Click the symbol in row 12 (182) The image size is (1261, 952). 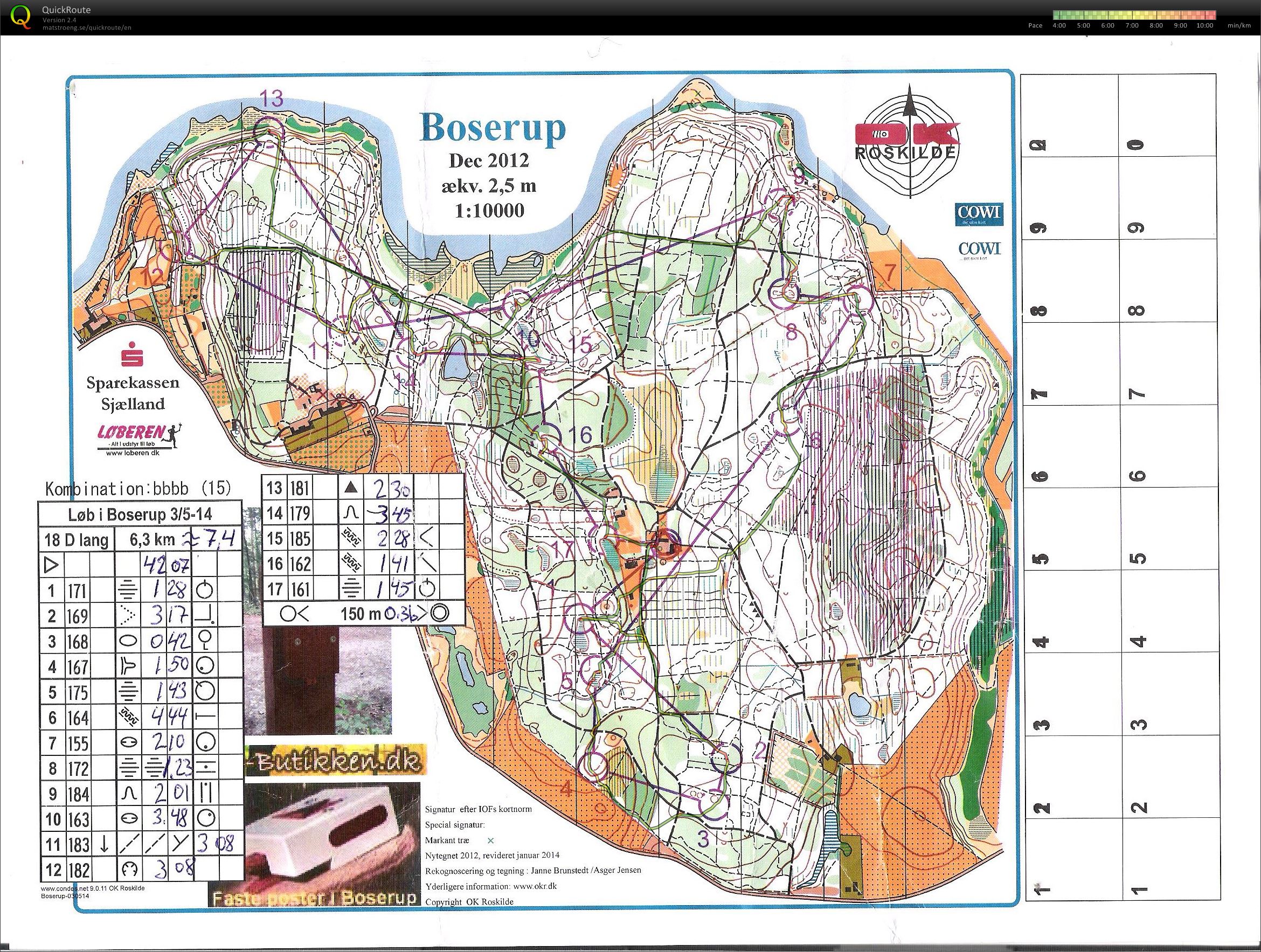129,870
